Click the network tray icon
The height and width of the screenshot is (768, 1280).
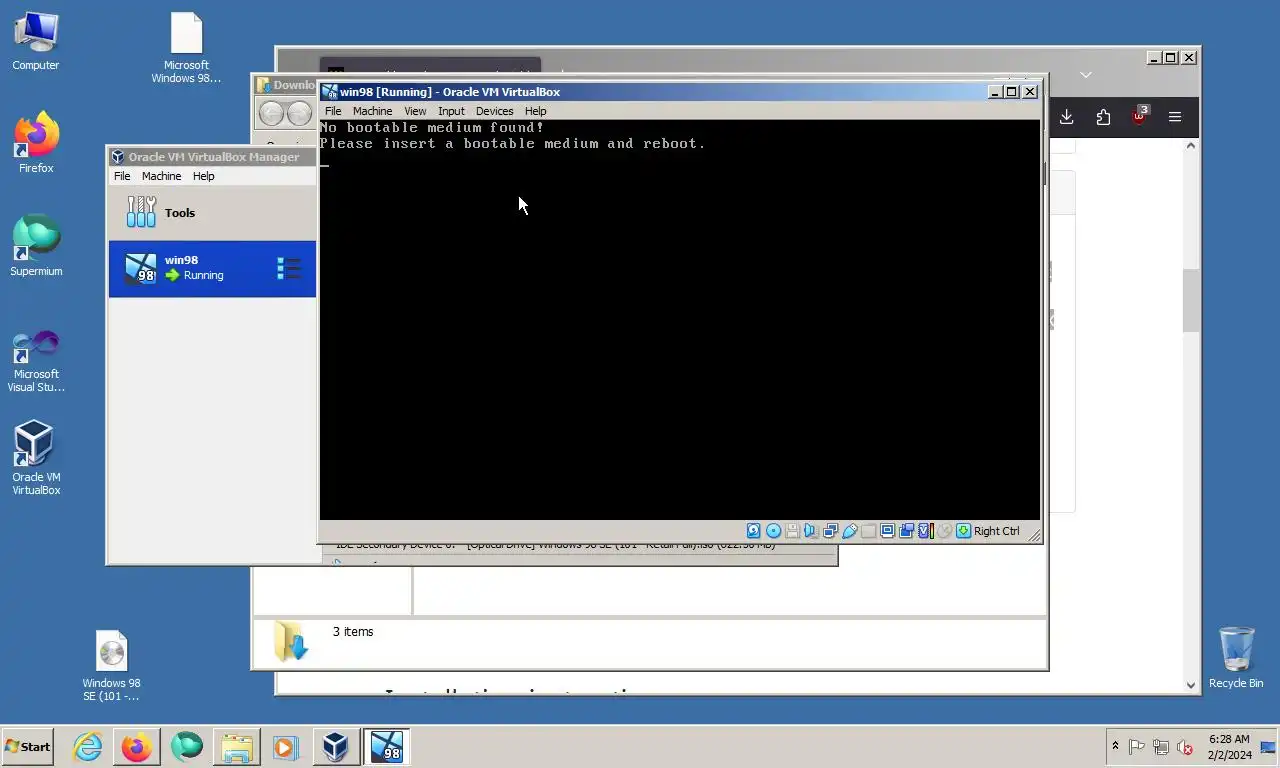pos(1160,747)
